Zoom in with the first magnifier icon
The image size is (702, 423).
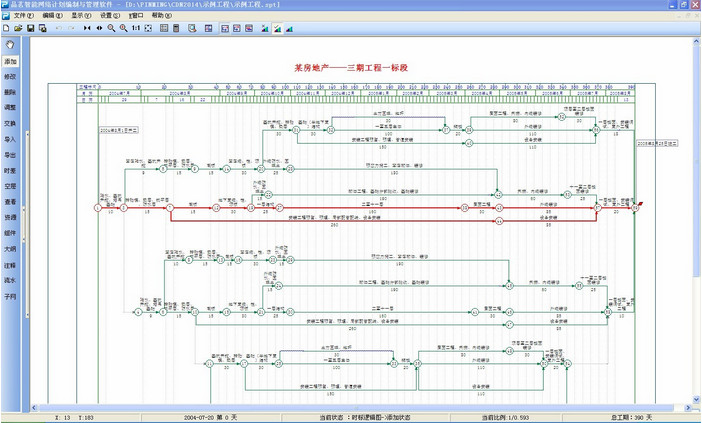[111, 28]
